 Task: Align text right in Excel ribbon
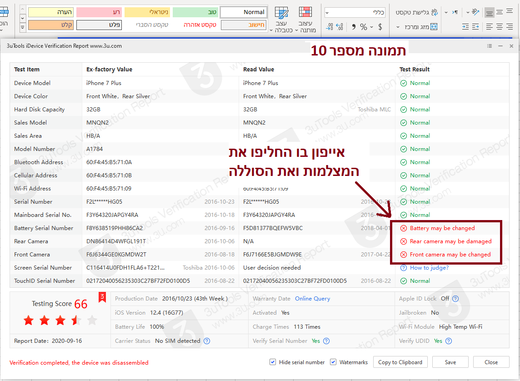tap(509, 26)
